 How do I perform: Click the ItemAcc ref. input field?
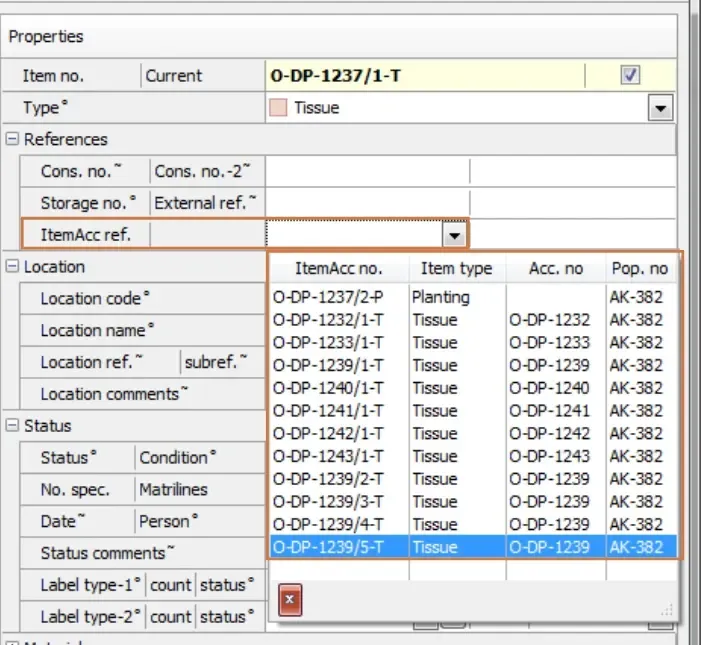pyautogui.click(x=355, y=234)
